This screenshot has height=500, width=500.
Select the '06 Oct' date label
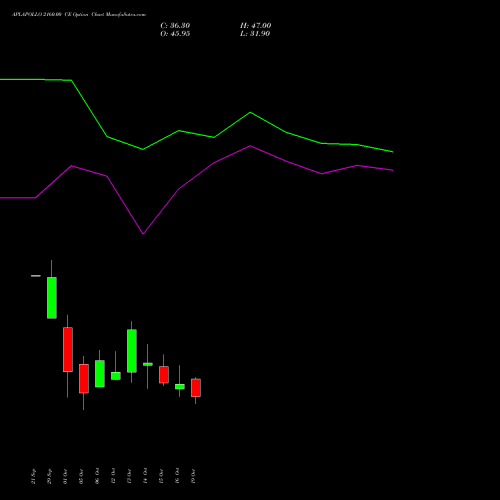point(97,476)
